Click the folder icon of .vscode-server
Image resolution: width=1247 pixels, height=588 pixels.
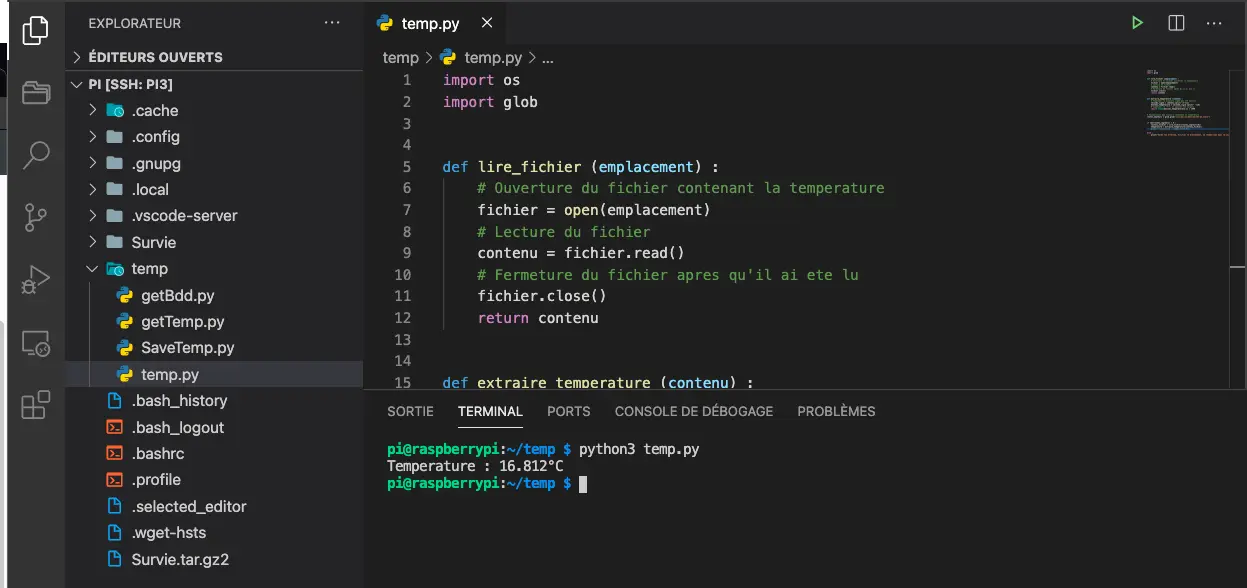[x=115, y=215]
